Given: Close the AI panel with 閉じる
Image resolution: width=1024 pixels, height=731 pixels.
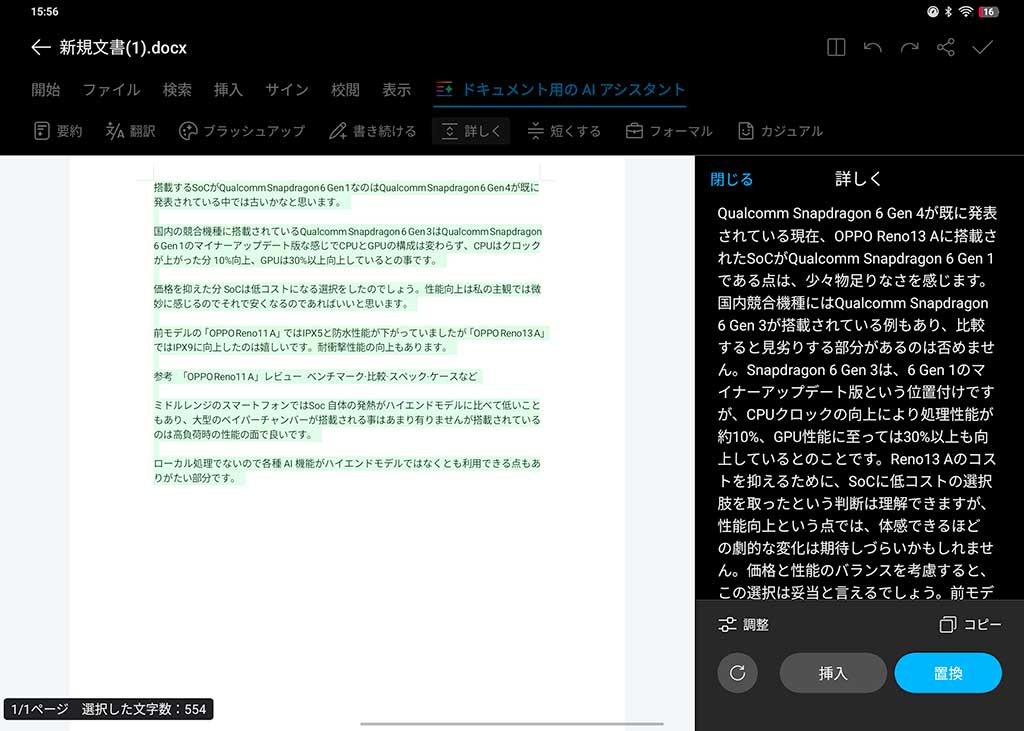Looking at the screenshot, I should click(x=731, y=179).
